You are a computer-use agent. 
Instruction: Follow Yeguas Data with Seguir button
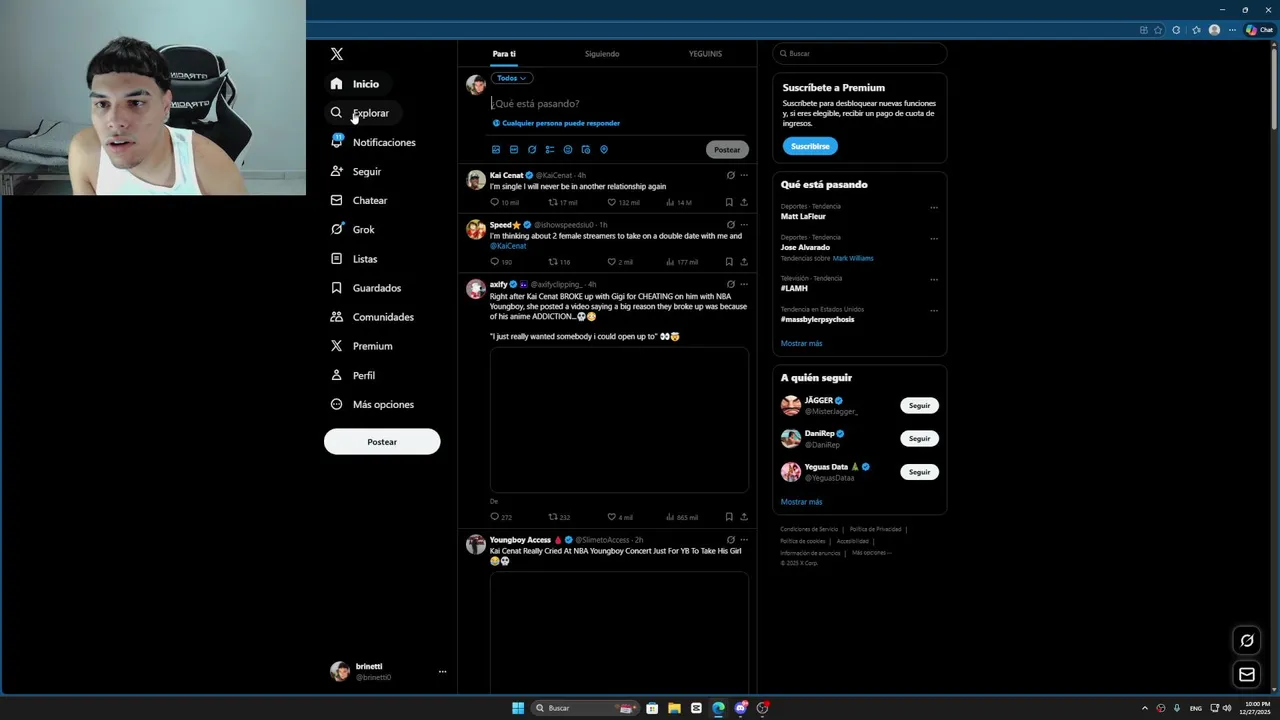(919, 472)
